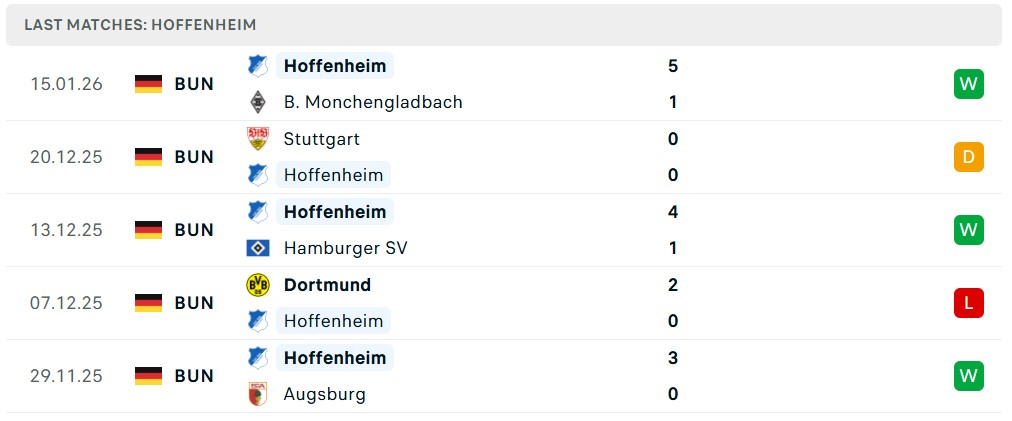Viewport: 1012px width, 421px height.
Task: Click the German flag beside the 20.12.25 match
Action: pyautogui.click(x=148, y=157)
